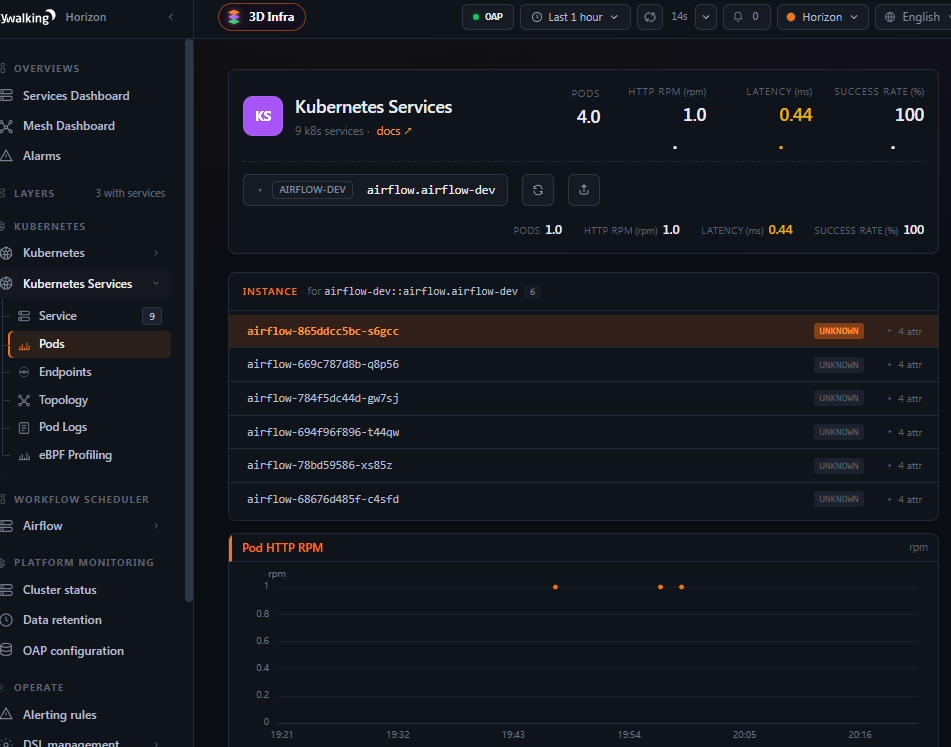Screen dimensions: 951x747
Task: Open the airflow.airflow-dev service selector
Action: point(375,190)
